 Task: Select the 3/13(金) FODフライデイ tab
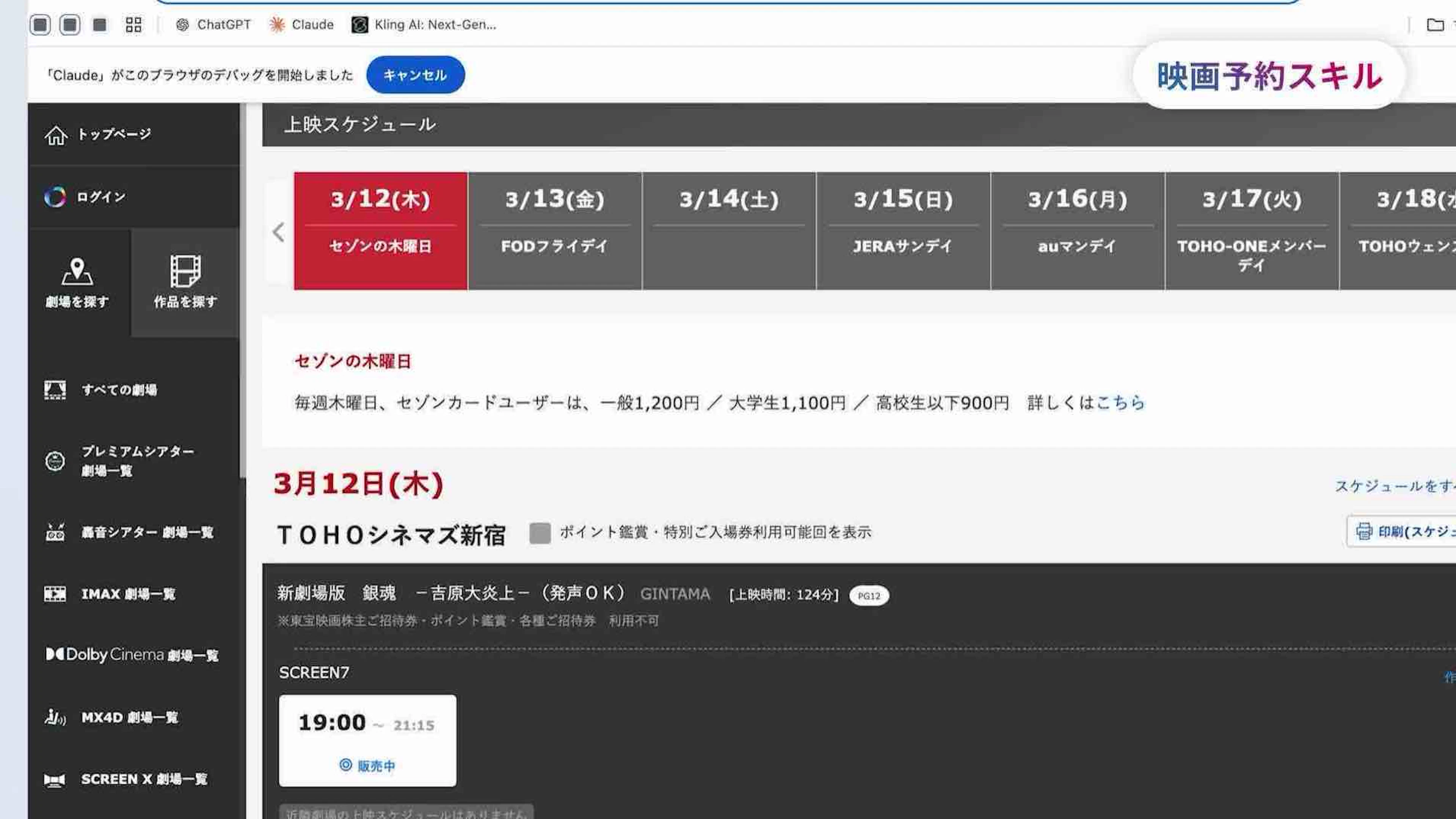coord(554,231)
